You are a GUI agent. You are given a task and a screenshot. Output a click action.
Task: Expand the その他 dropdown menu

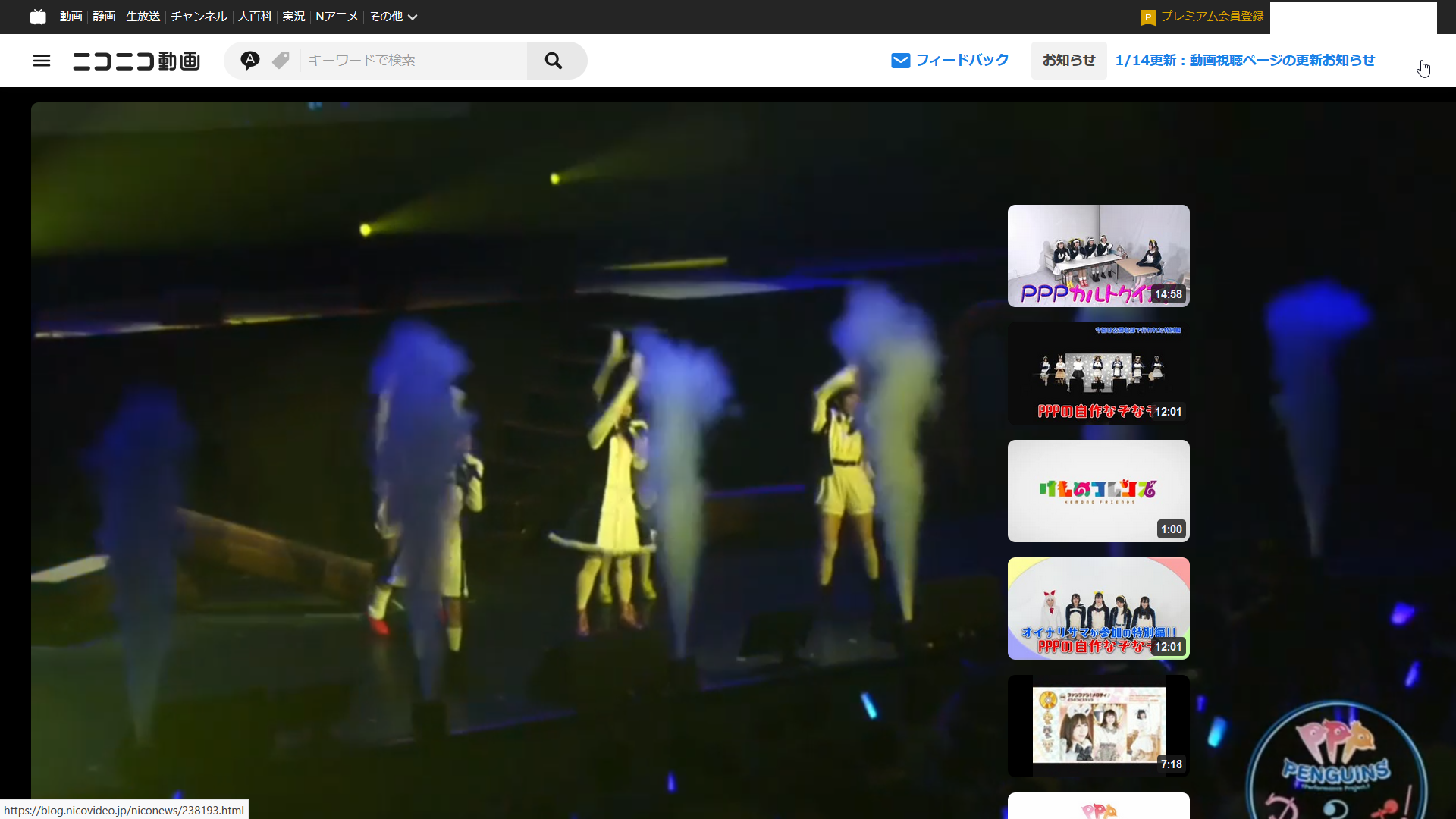393,17
